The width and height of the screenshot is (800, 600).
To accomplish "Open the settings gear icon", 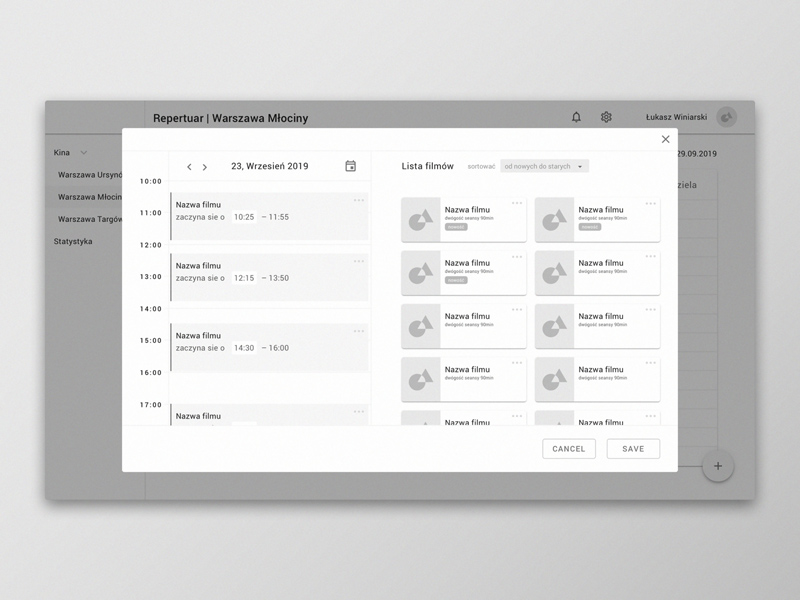I will click(606, 117).
